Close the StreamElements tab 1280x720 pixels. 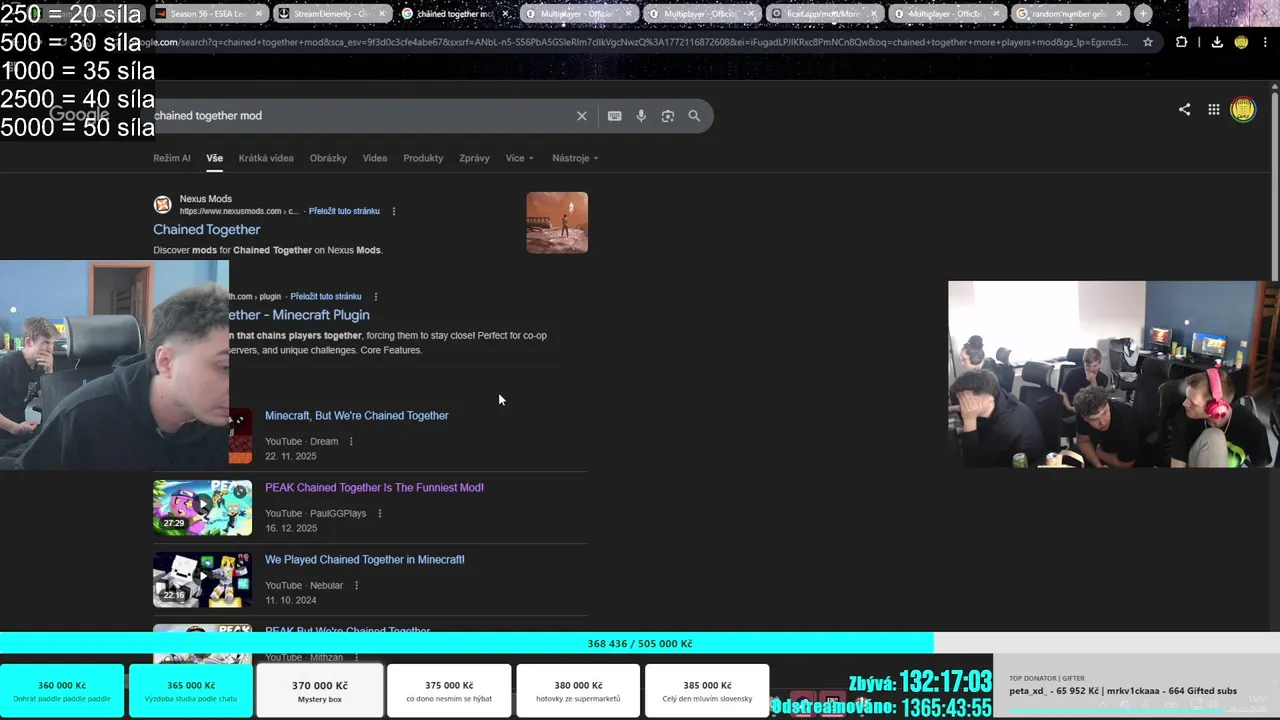pos(383,14)
